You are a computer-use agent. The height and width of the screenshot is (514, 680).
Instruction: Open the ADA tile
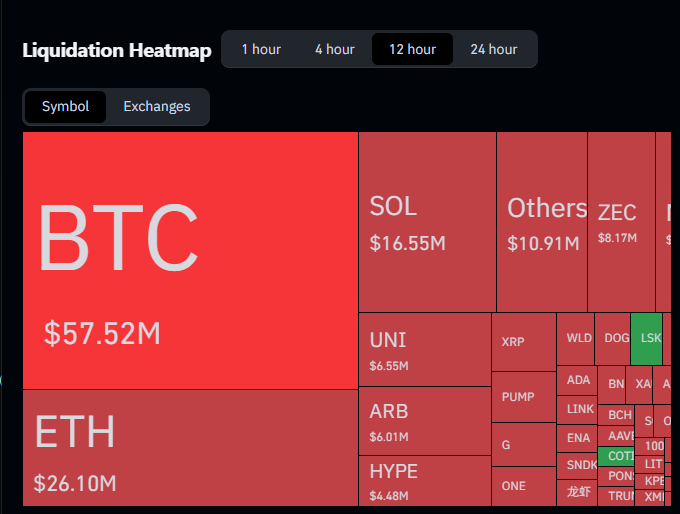tap(577, 380)
